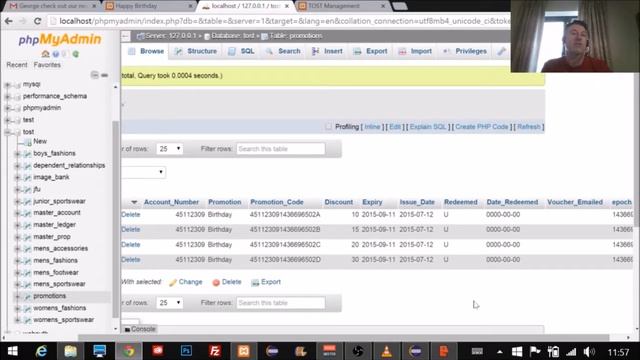Click the action flag tray icon
The height and width of the screenshot is (360, 640).
coord(535,351)
